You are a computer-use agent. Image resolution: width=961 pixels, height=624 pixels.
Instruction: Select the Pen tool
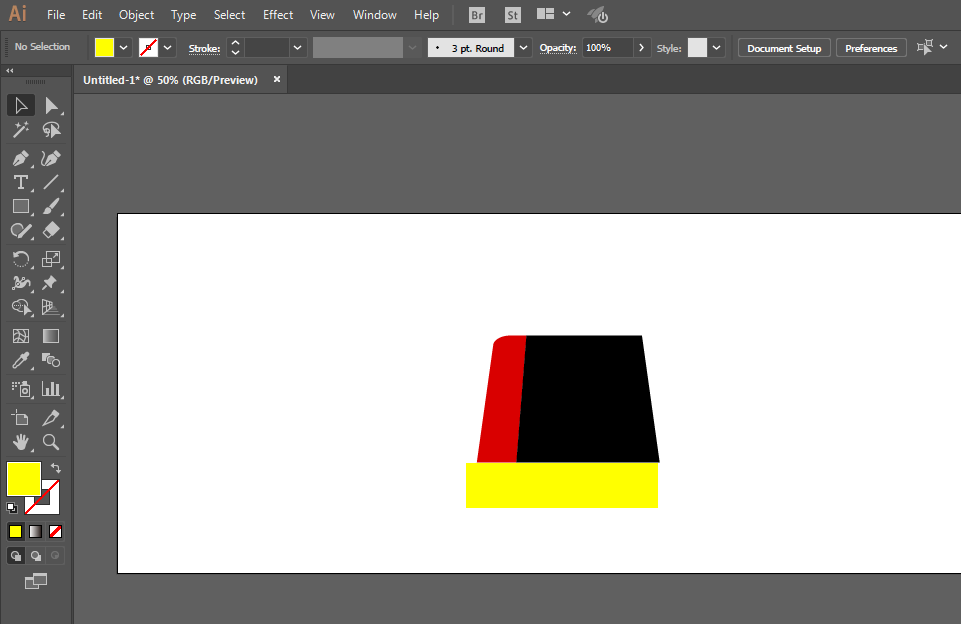[21, 158]
